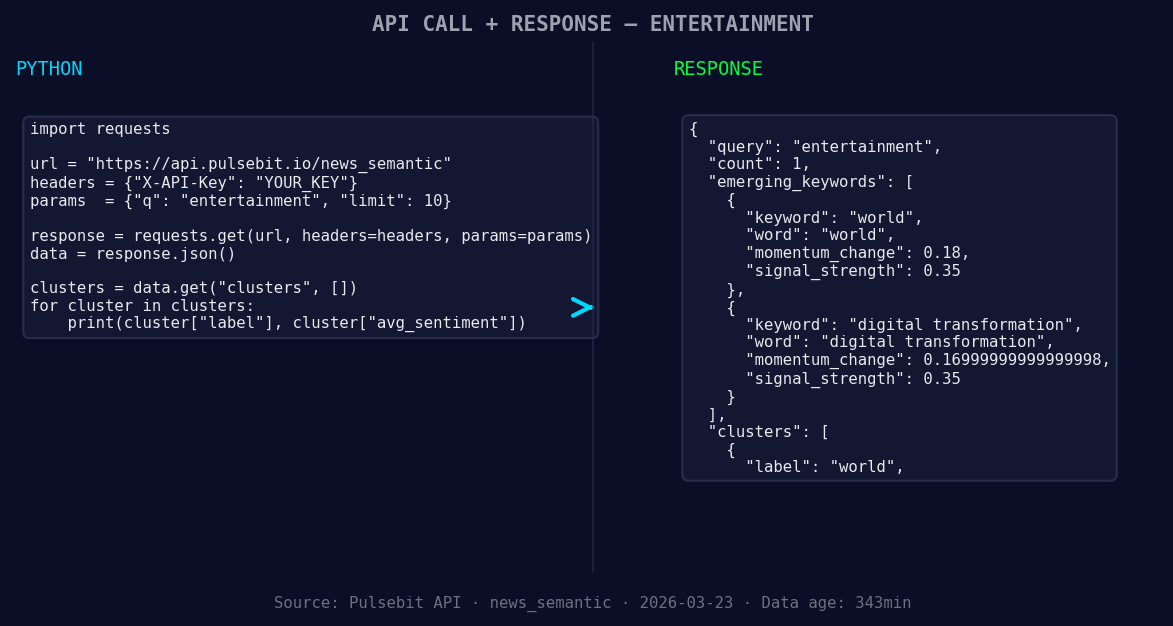Click the cyan run arrow icon
This screenshot has height=626, width=1173.
pos(580,308)
